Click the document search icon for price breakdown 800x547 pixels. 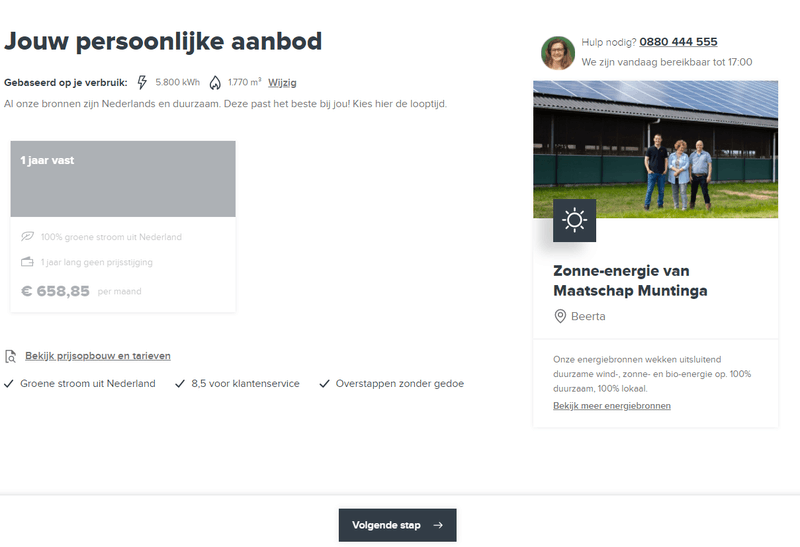[11, 356]
